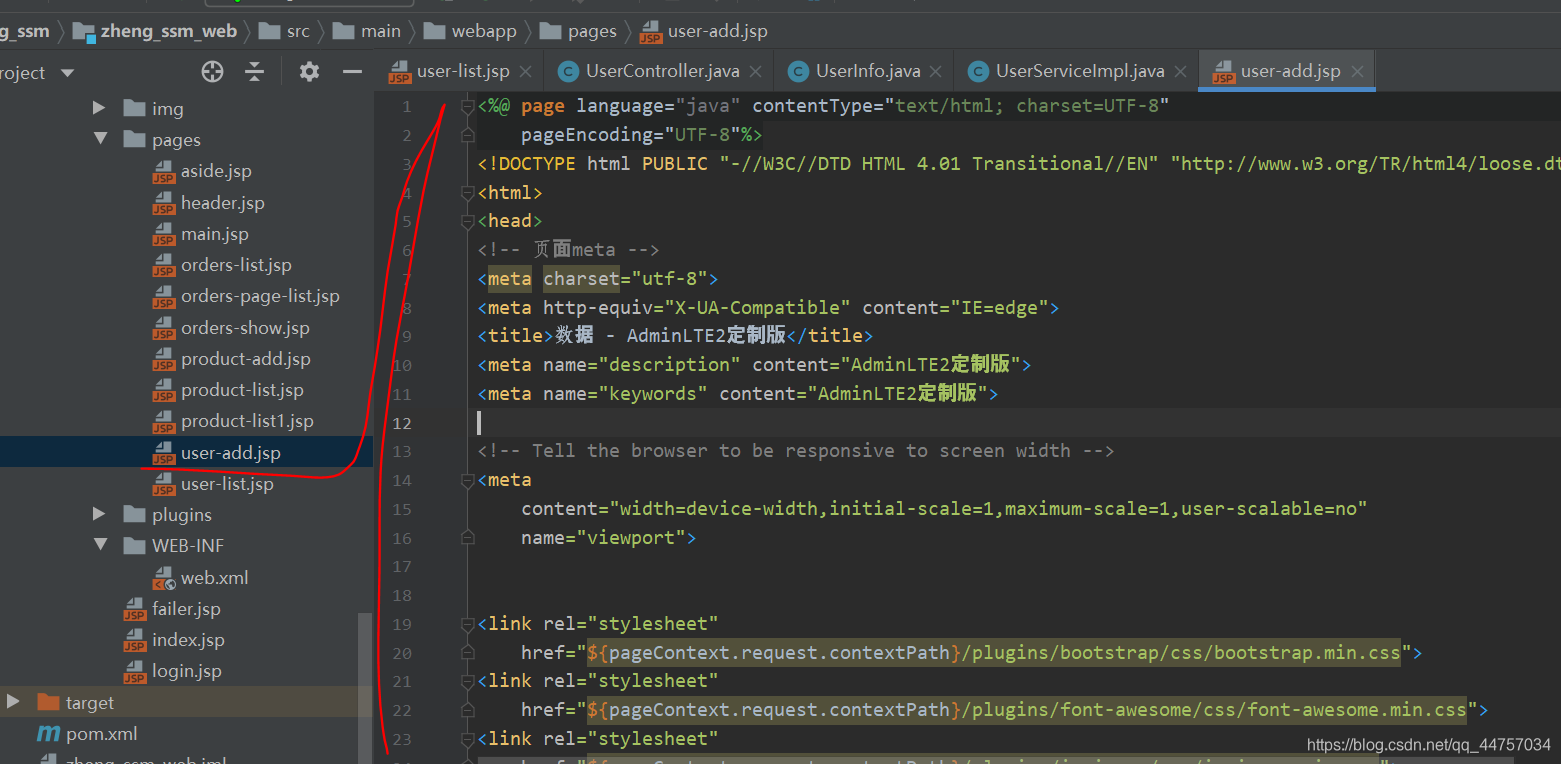Click pages breadcrumb segment

click(592, 31)
